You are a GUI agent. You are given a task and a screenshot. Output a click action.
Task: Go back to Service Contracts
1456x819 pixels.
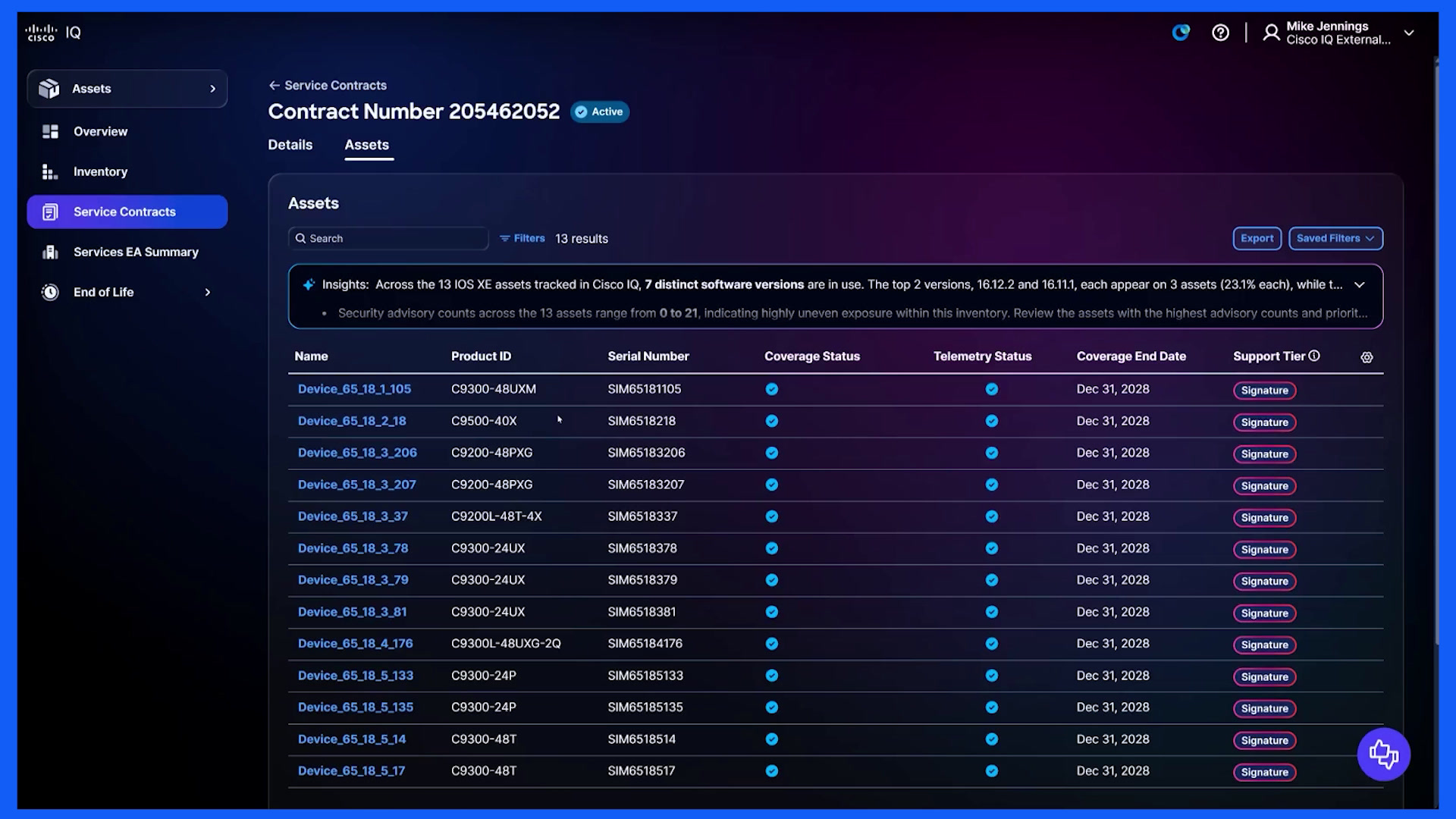[x=328, y=86]
